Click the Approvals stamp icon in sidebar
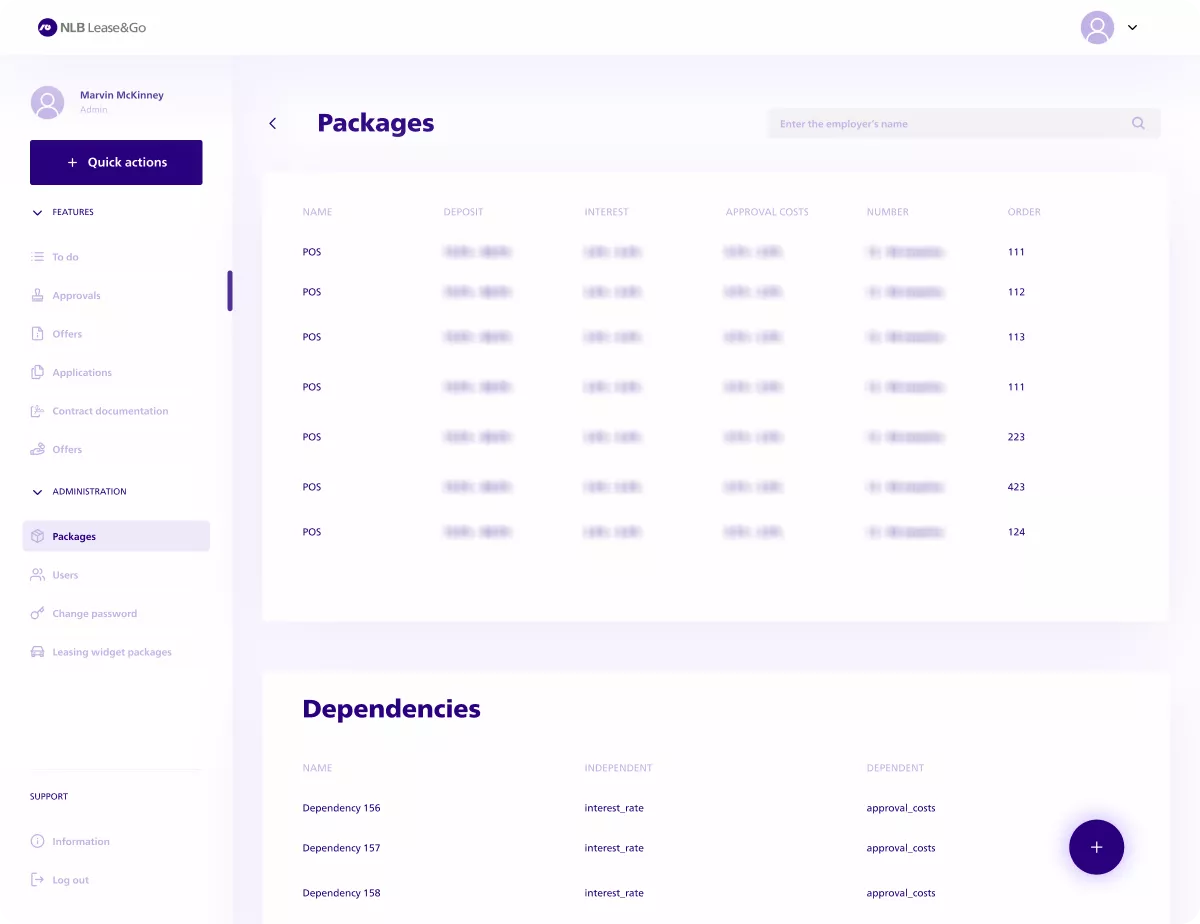This screenshot has height=924, width=1200. 37,296
